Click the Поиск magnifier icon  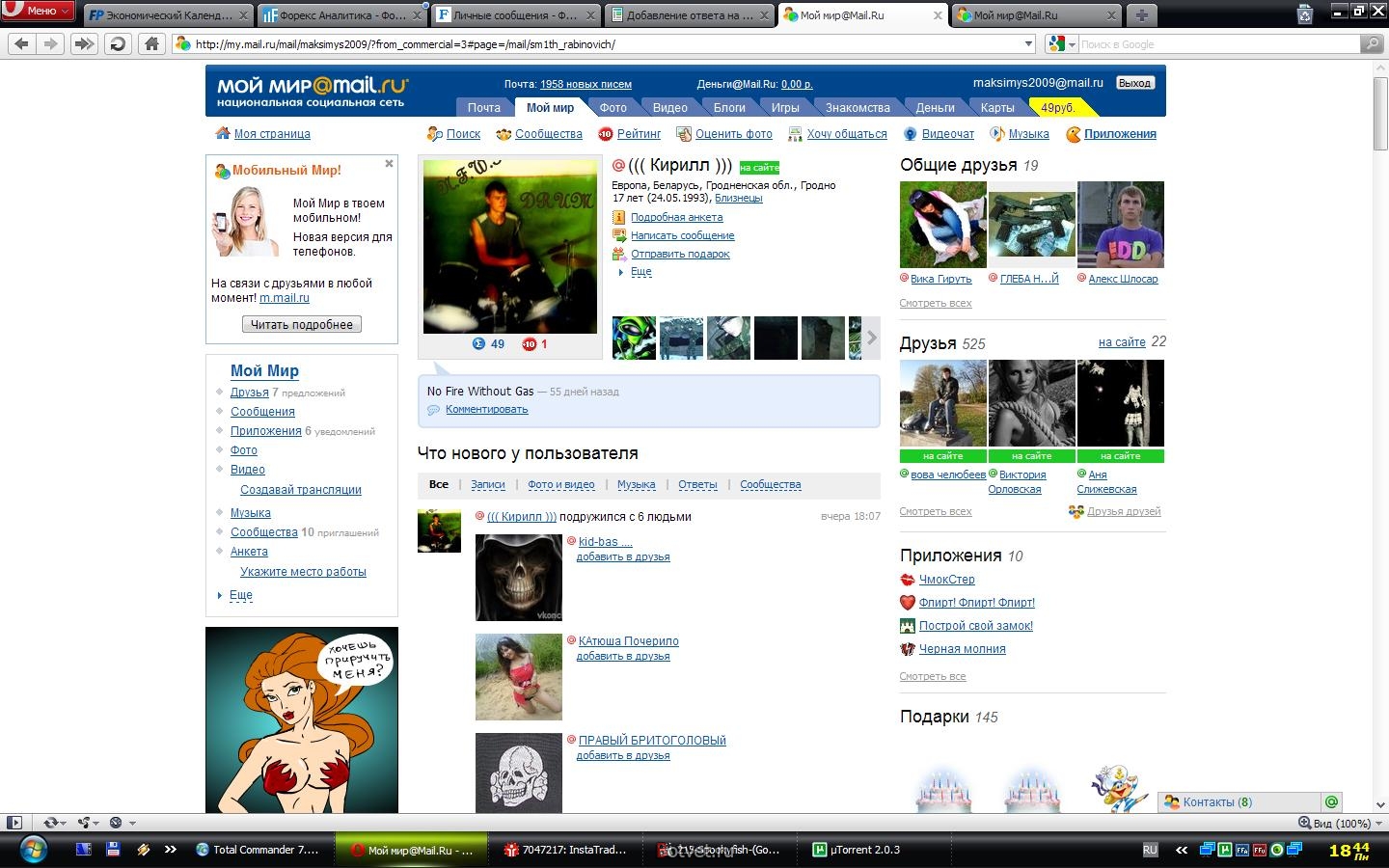pyautogui.click(x=434, y=134)
